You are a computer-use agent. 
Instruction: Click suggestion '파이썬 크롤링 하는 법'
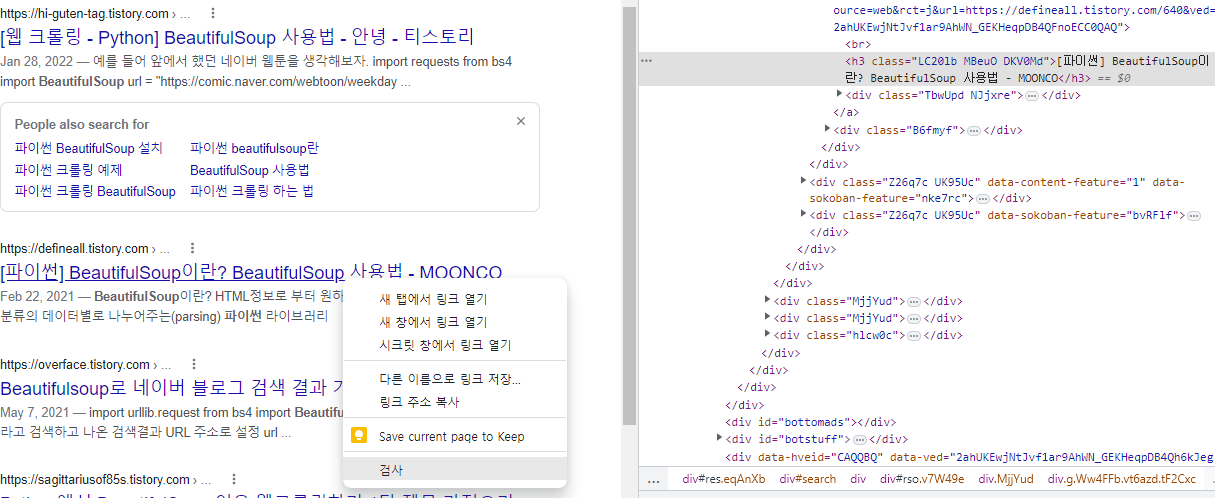pyautogui.click(x=252, y=191)
